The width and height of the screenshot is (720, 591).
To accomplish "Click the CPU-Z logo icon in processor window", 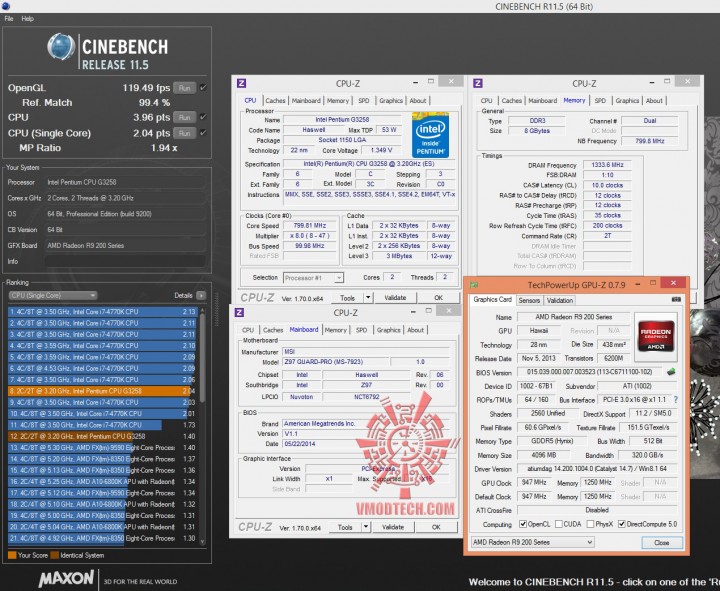I will 242,83.
